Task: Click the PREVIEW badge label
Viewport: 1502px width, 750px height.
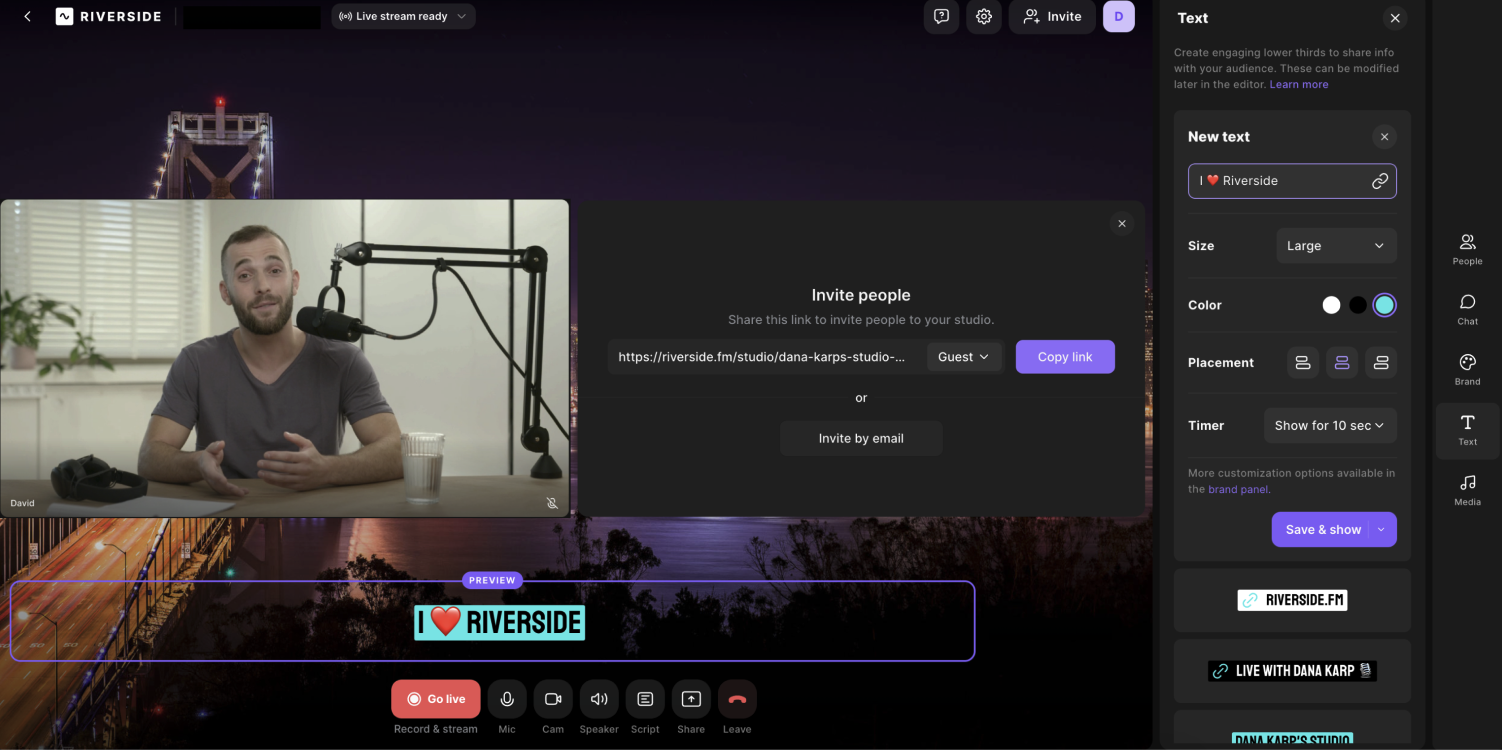Action: point(492,580)
